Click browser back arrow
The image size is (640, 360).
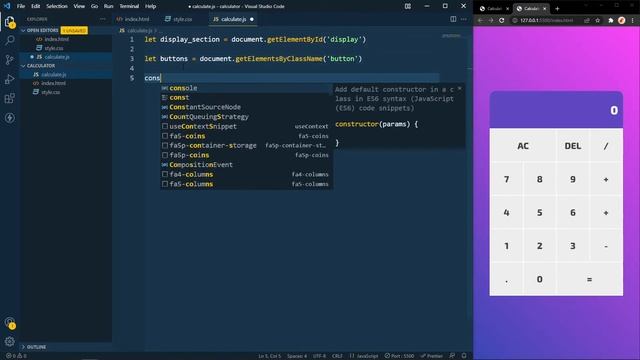[x=480, y=20]
